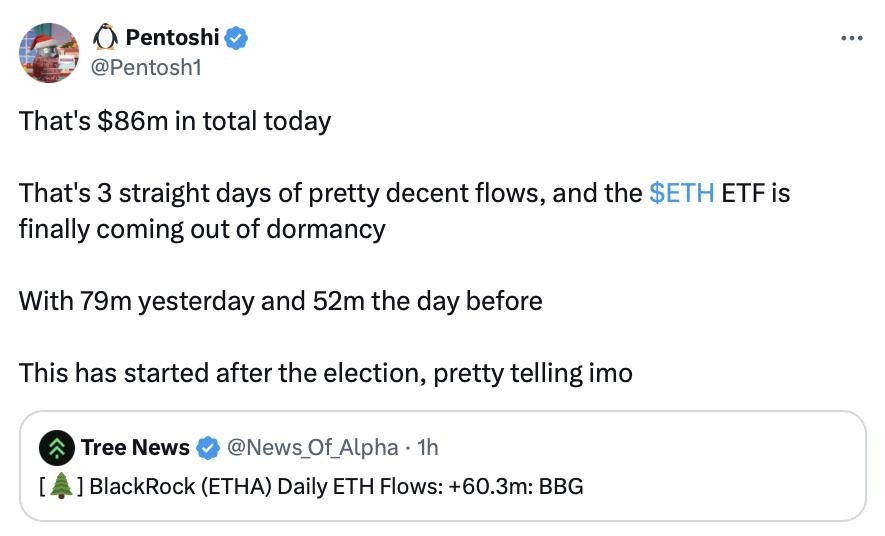Click the Tree News green arrow avatar

click(59, 447)
